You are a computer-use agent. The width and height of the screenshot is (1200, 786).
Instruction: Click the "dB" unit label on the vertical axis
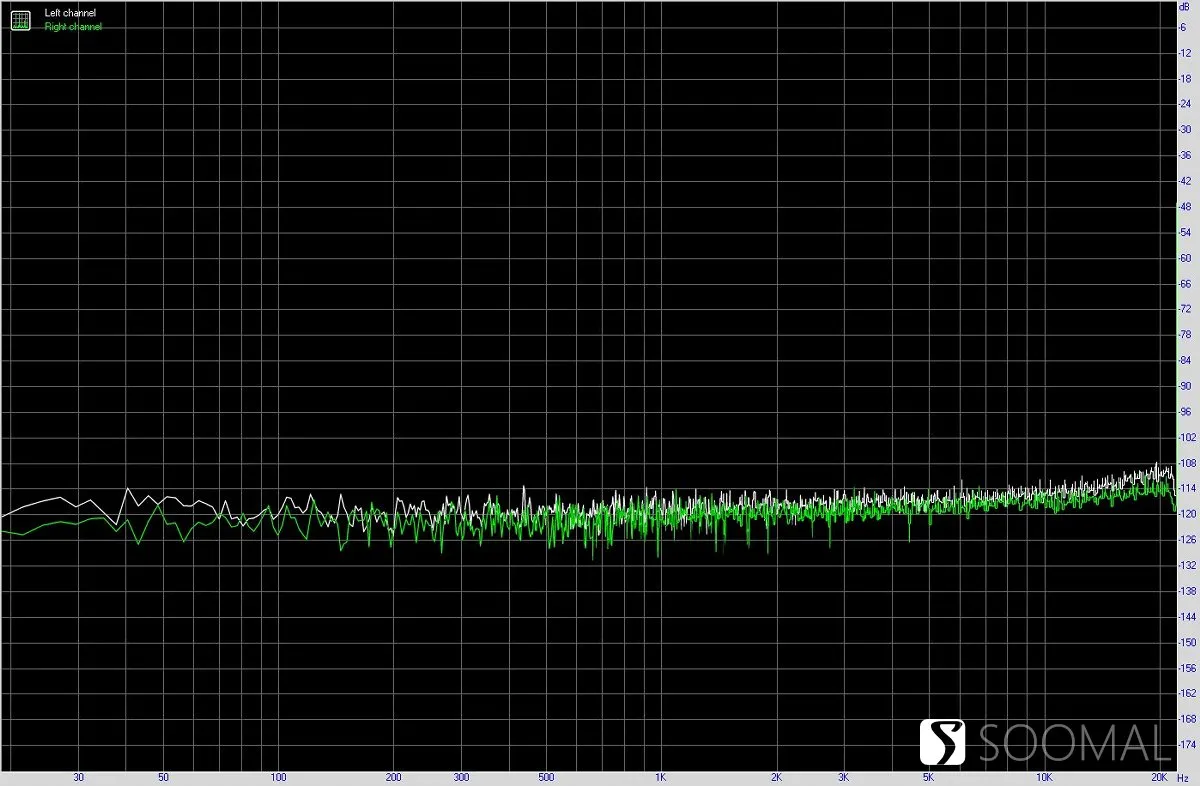(x=1184, y=6)
